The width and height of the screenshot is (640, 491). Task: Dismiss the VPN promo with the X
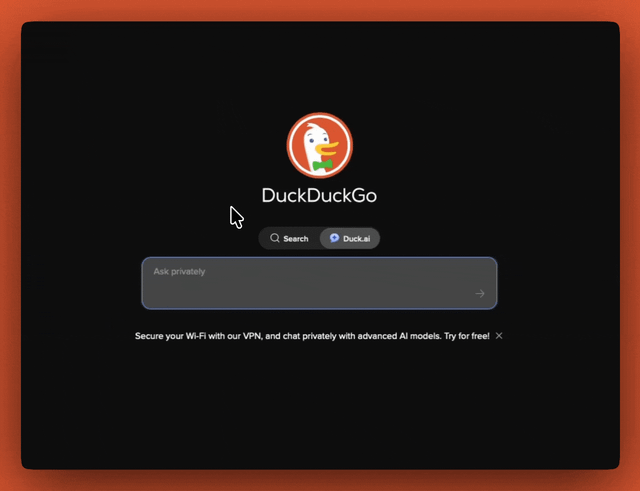[x=499, y=336]
